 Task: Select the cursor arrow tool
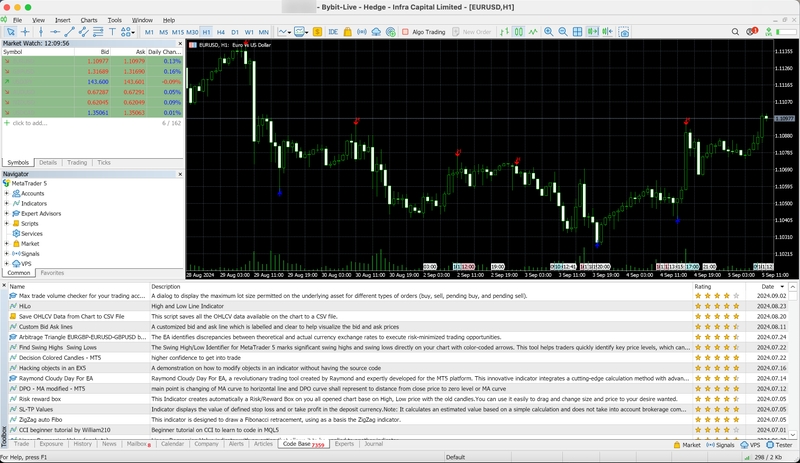[10, 32]
